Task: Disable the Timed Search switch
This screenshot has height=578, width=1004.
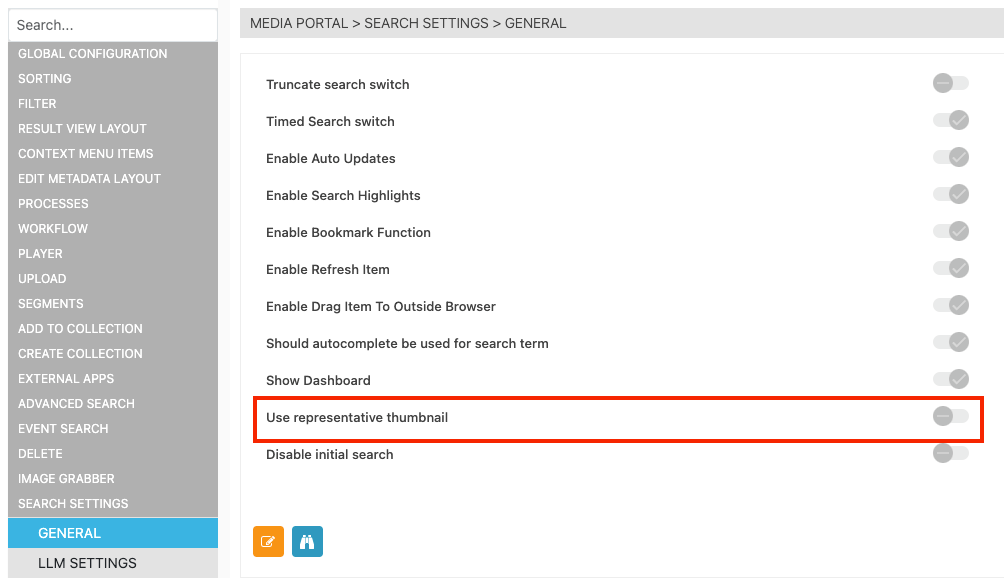Action: tap(949, 120)
